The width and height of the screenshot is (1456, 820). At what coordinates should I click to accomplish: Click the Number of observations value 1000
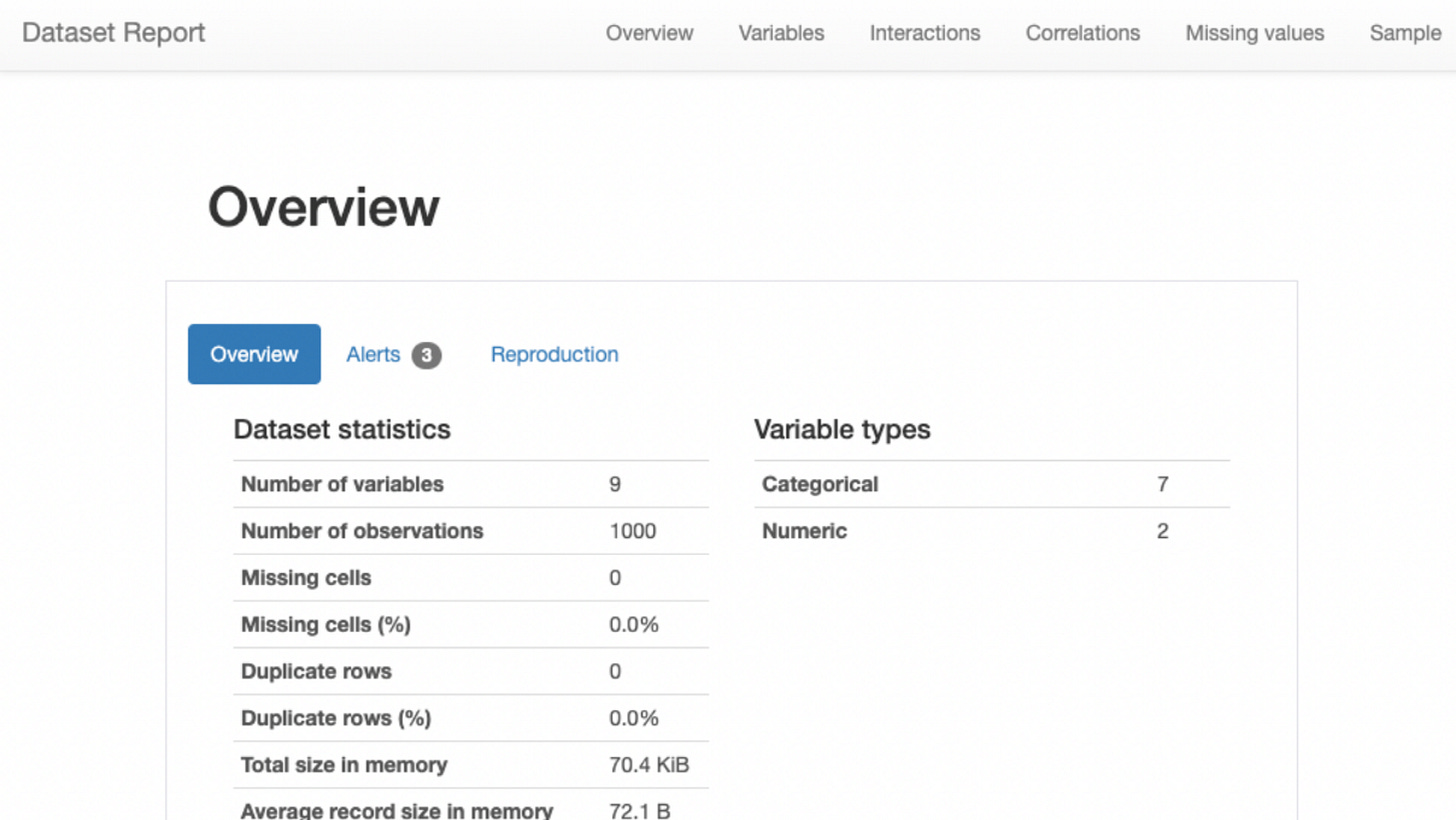coord(632,531)
